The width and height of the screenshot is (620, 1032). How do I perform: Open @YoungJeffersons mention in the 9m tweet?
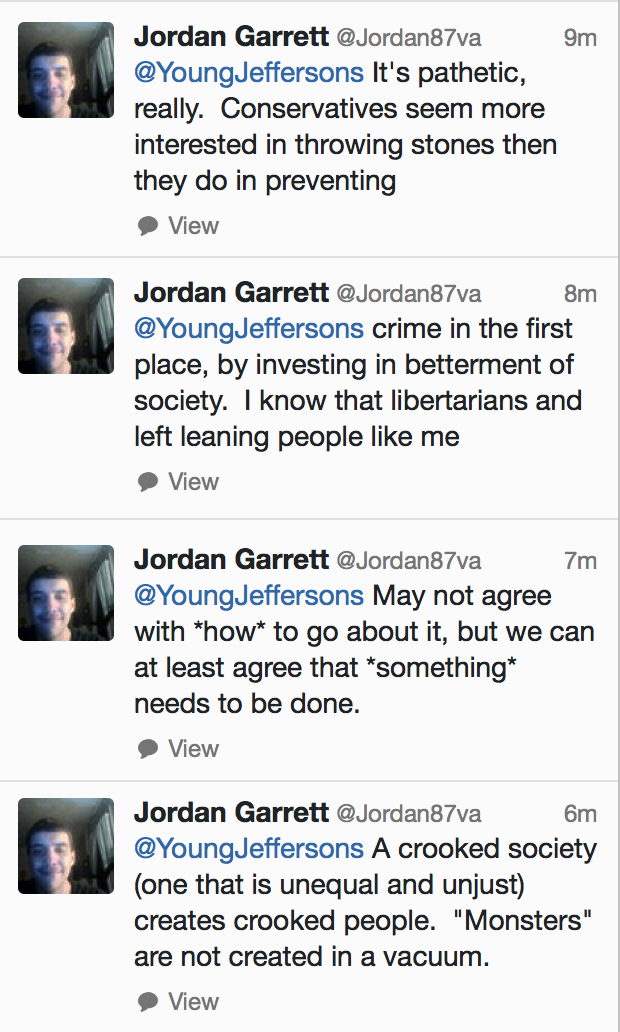coord(249,73)
